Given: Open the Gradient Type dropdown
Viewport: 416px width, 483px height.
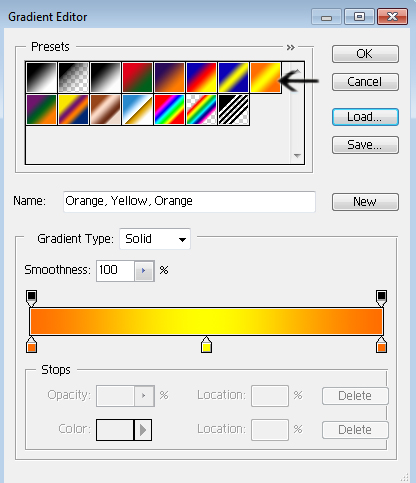Looking at the screenshot, I should [155, 239].
